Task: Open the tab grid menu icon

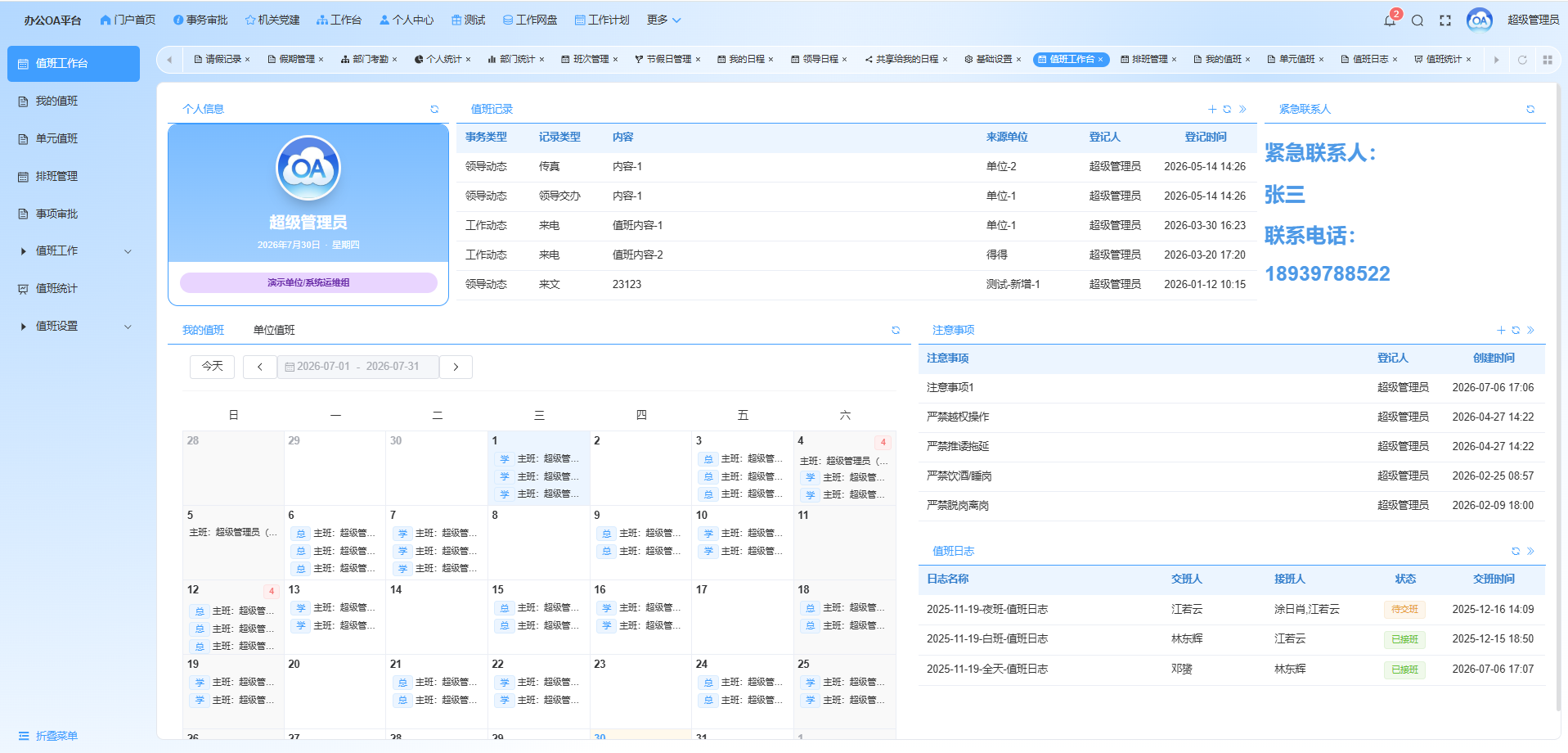Action: tap(1548, 60)
